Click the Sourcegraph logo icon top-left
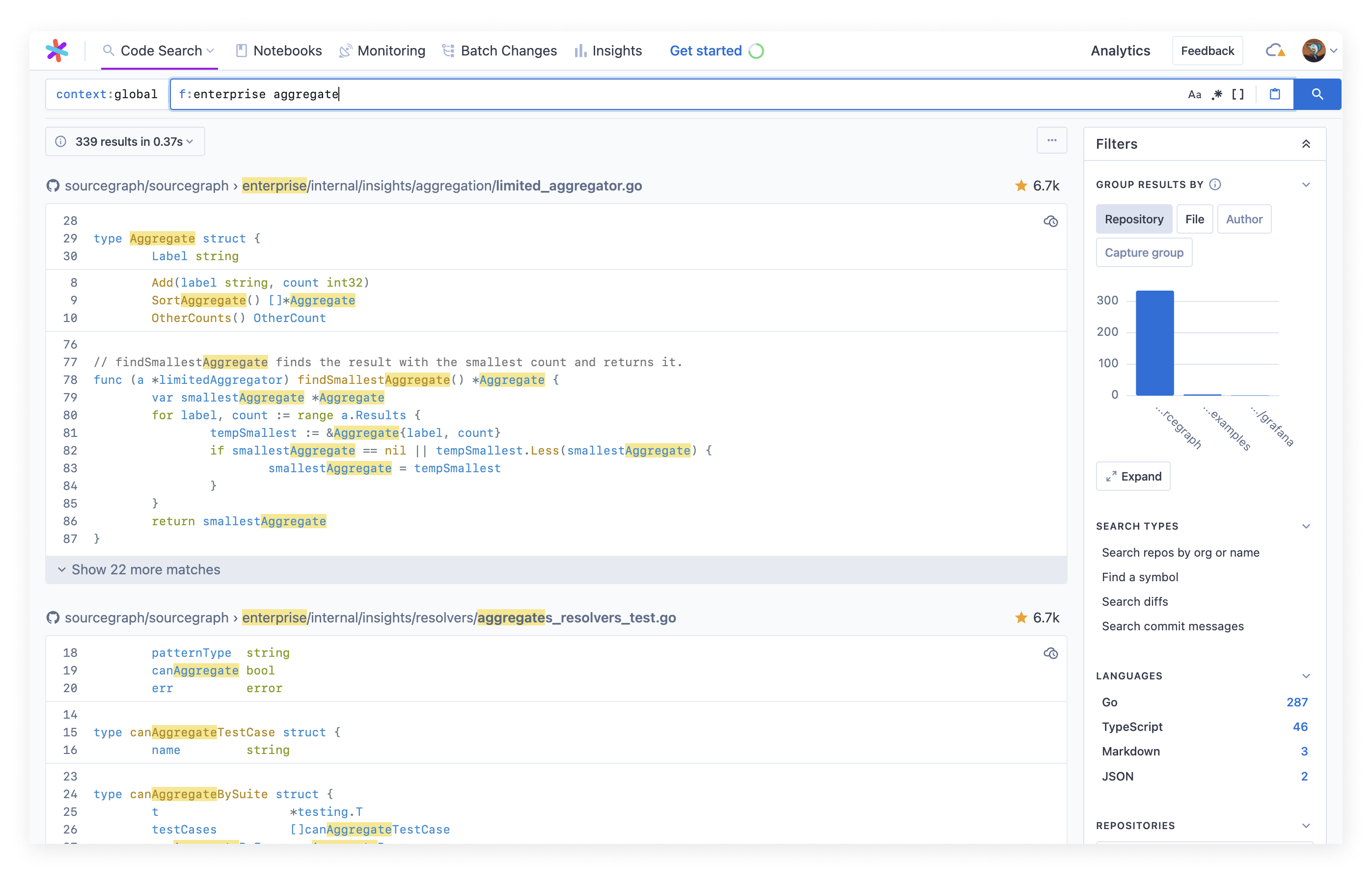The width and height of the screenshot is (1372, 888). (x=57, y=50)
